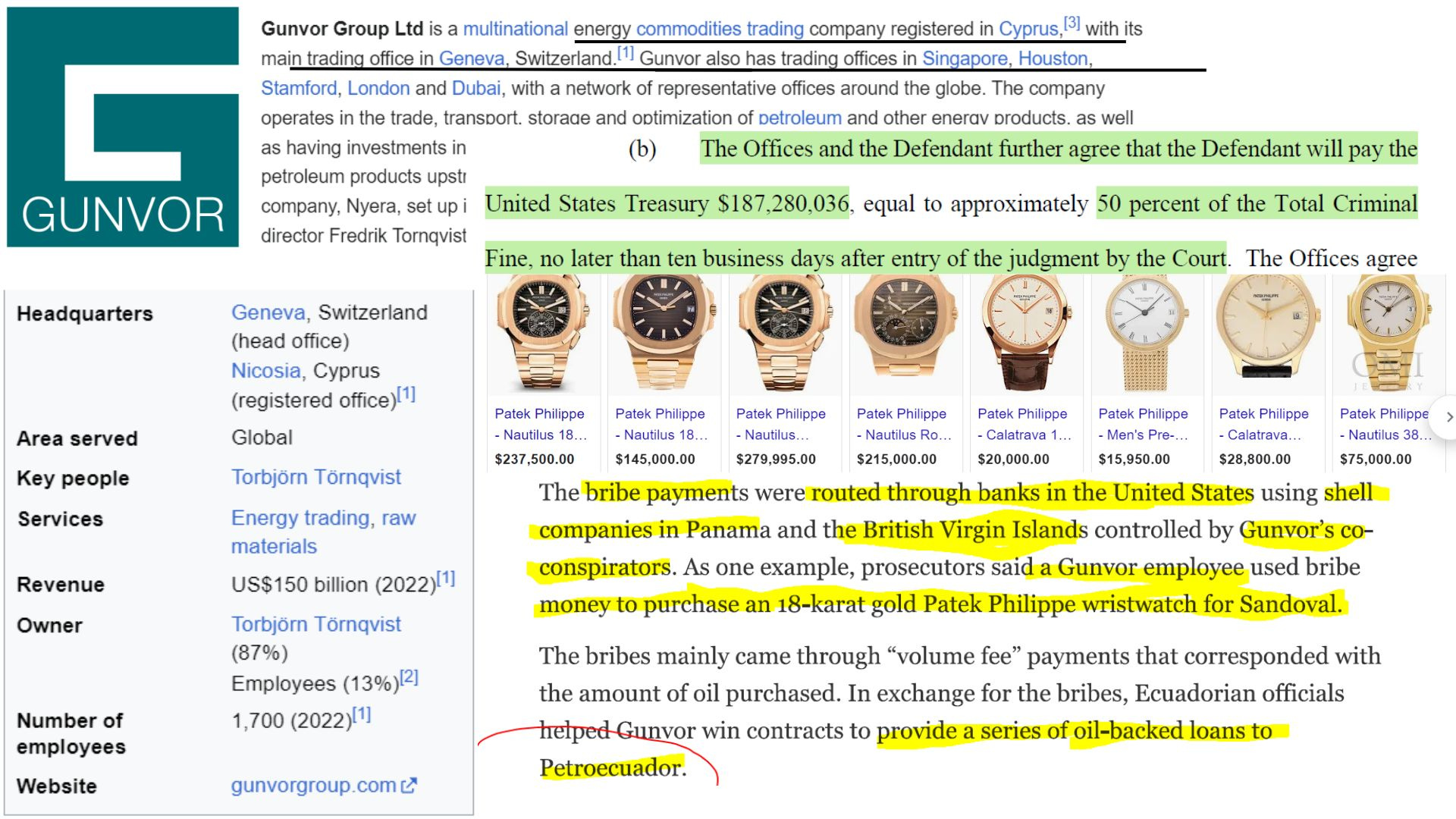Open the 'petroleum' link

[x=800, y=118]
